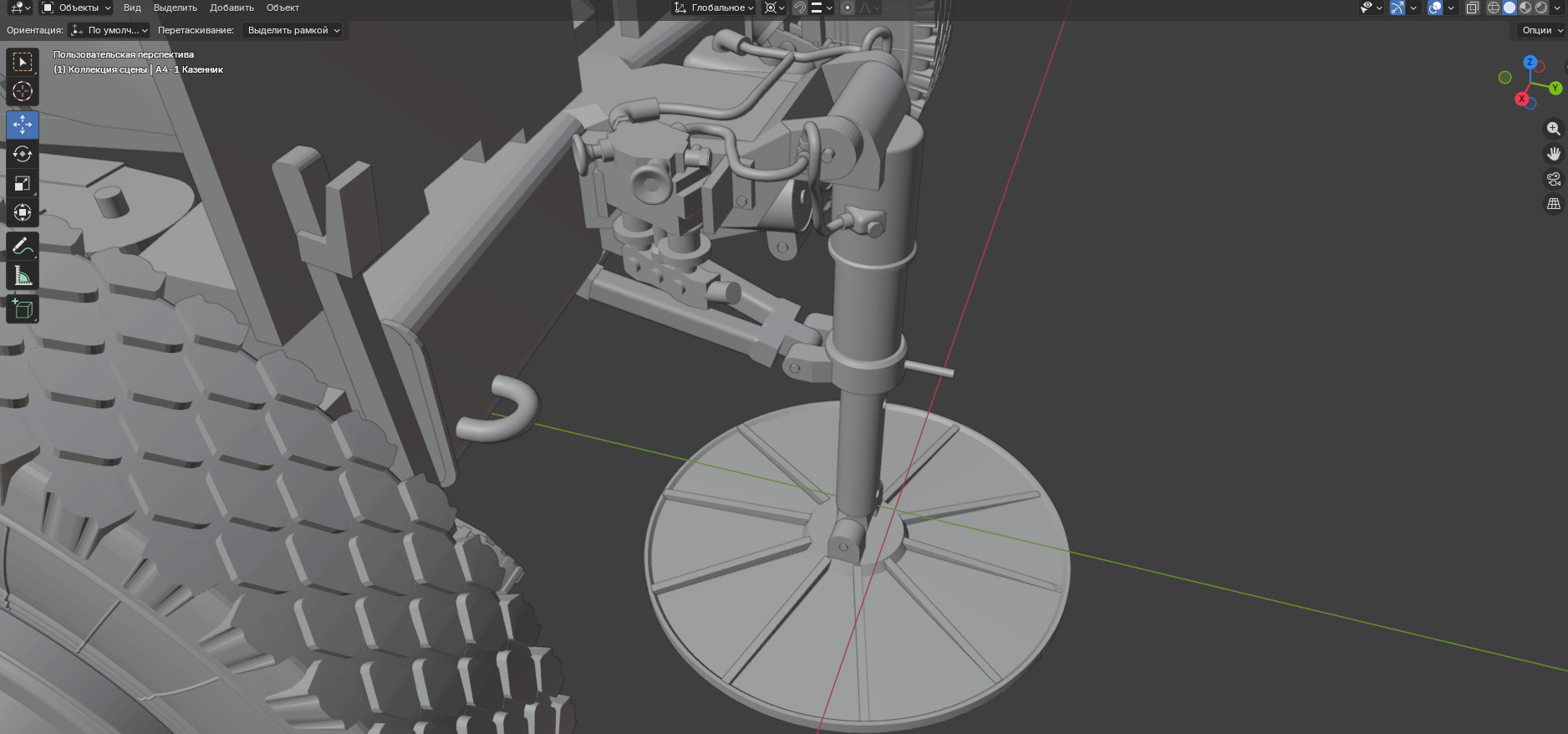Select the Select Box tool

(x=23, y=63)
